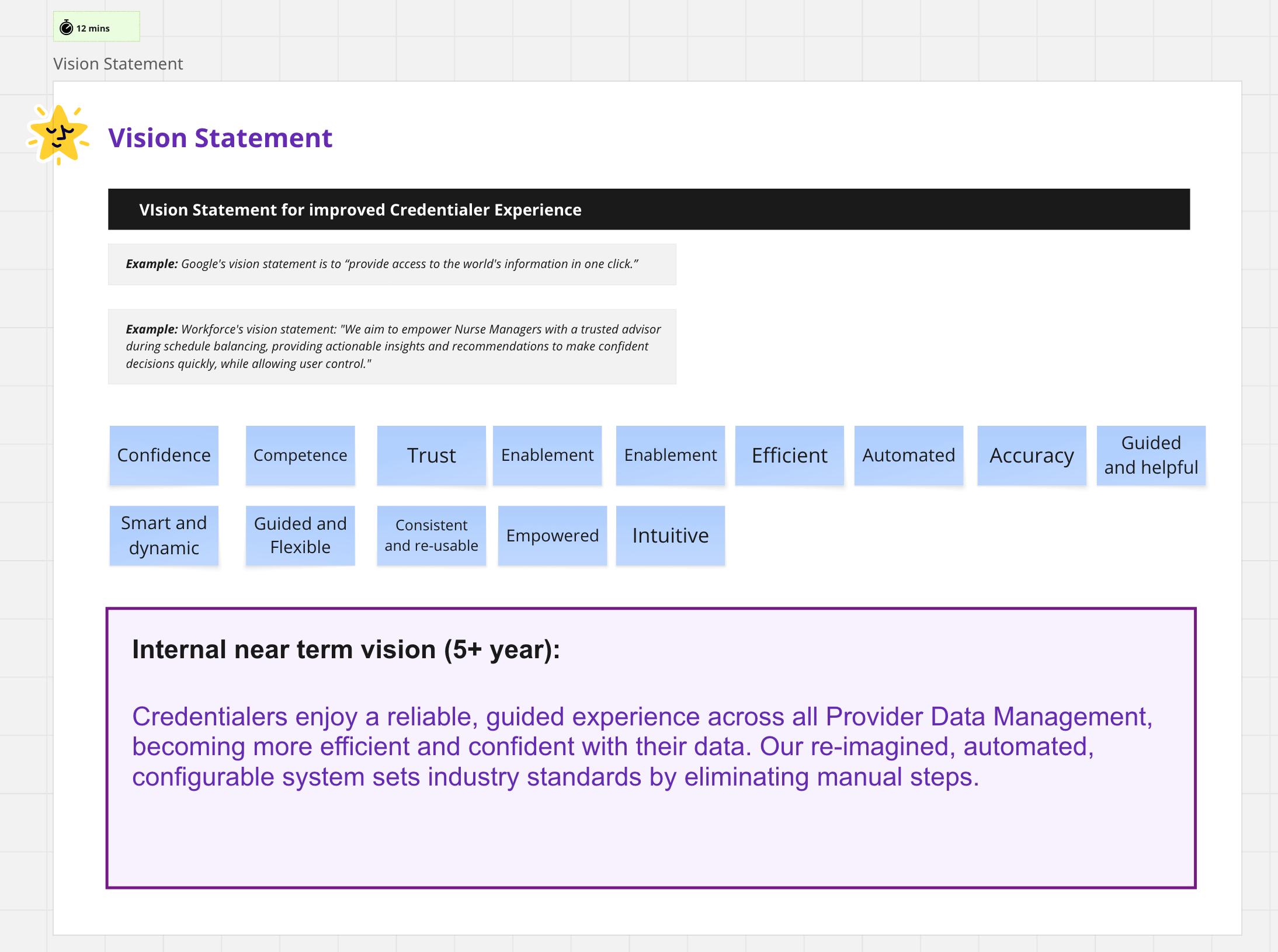Select the Intuitive sticky note
Screen dimensions: 1278x952
point(670,535)
